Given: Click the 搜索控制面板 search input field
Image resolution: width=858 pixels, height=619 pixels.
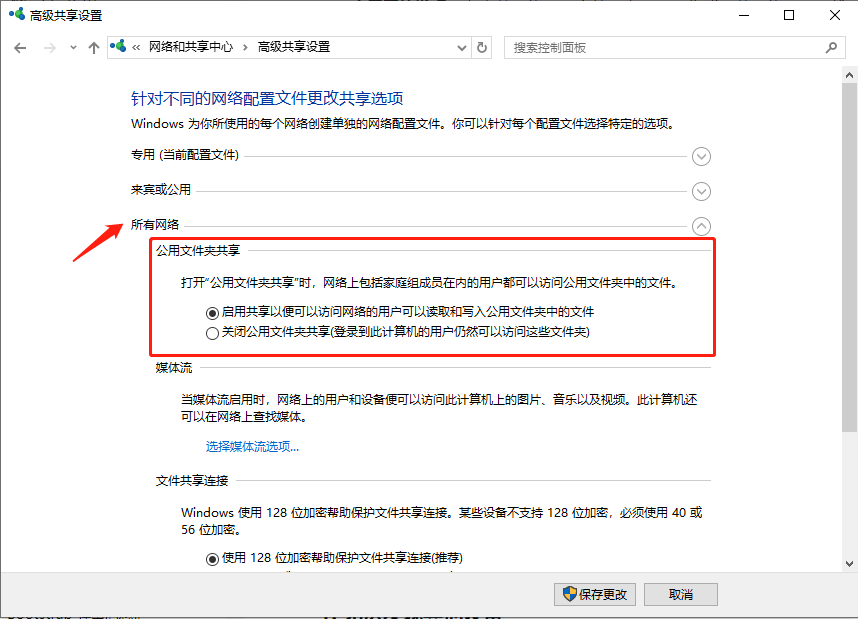Looking at the screenshot, I should pos(650,47).
